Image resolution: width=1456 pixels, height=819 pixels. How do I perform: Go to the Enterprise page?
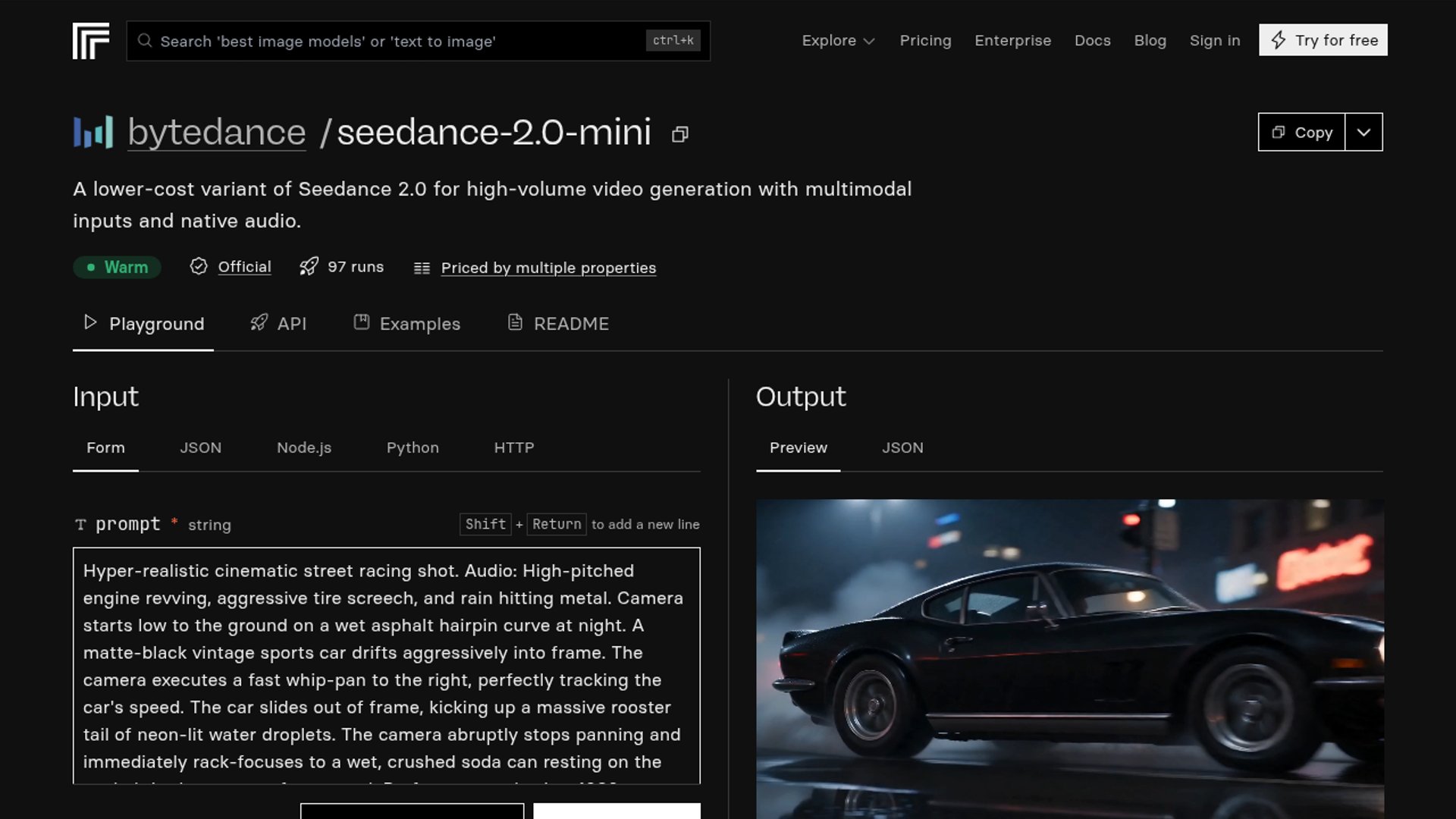[1012, 40]
